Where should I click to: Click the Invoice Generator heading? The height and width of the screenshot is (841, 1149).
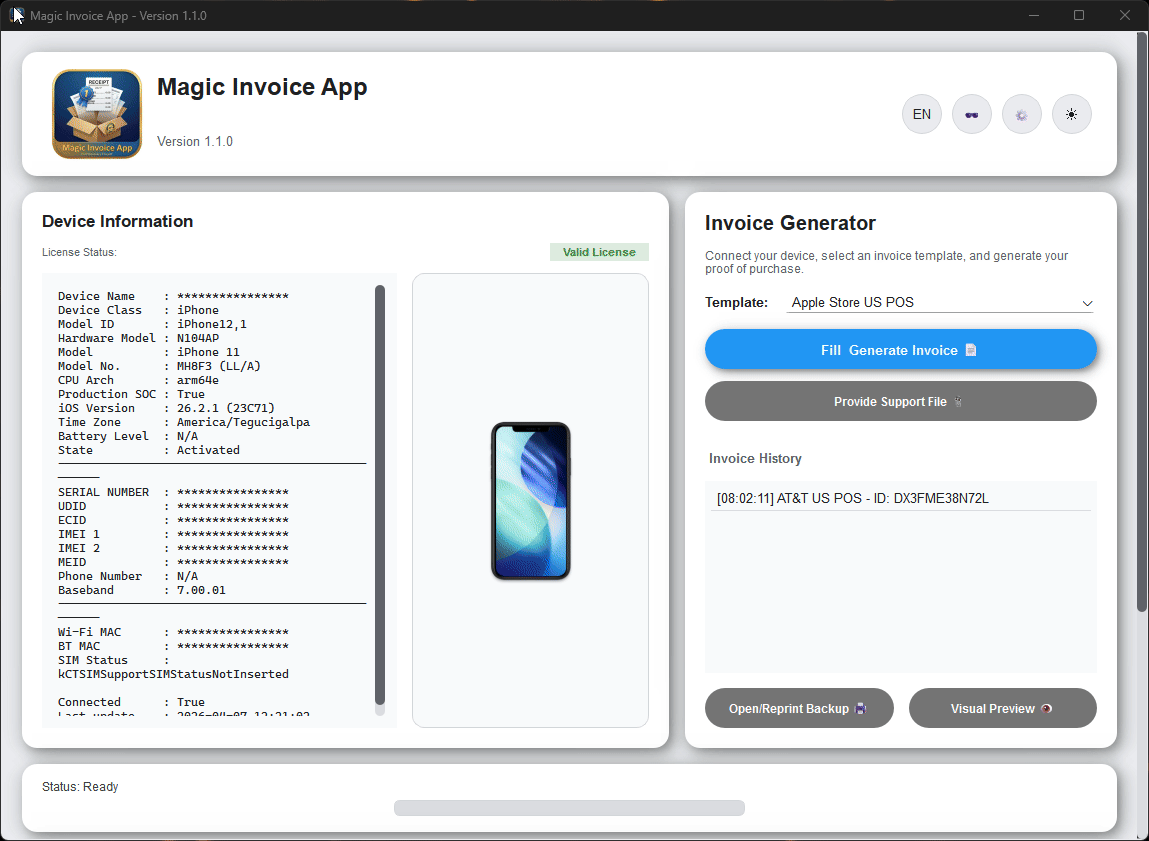[x=790, y=223]
